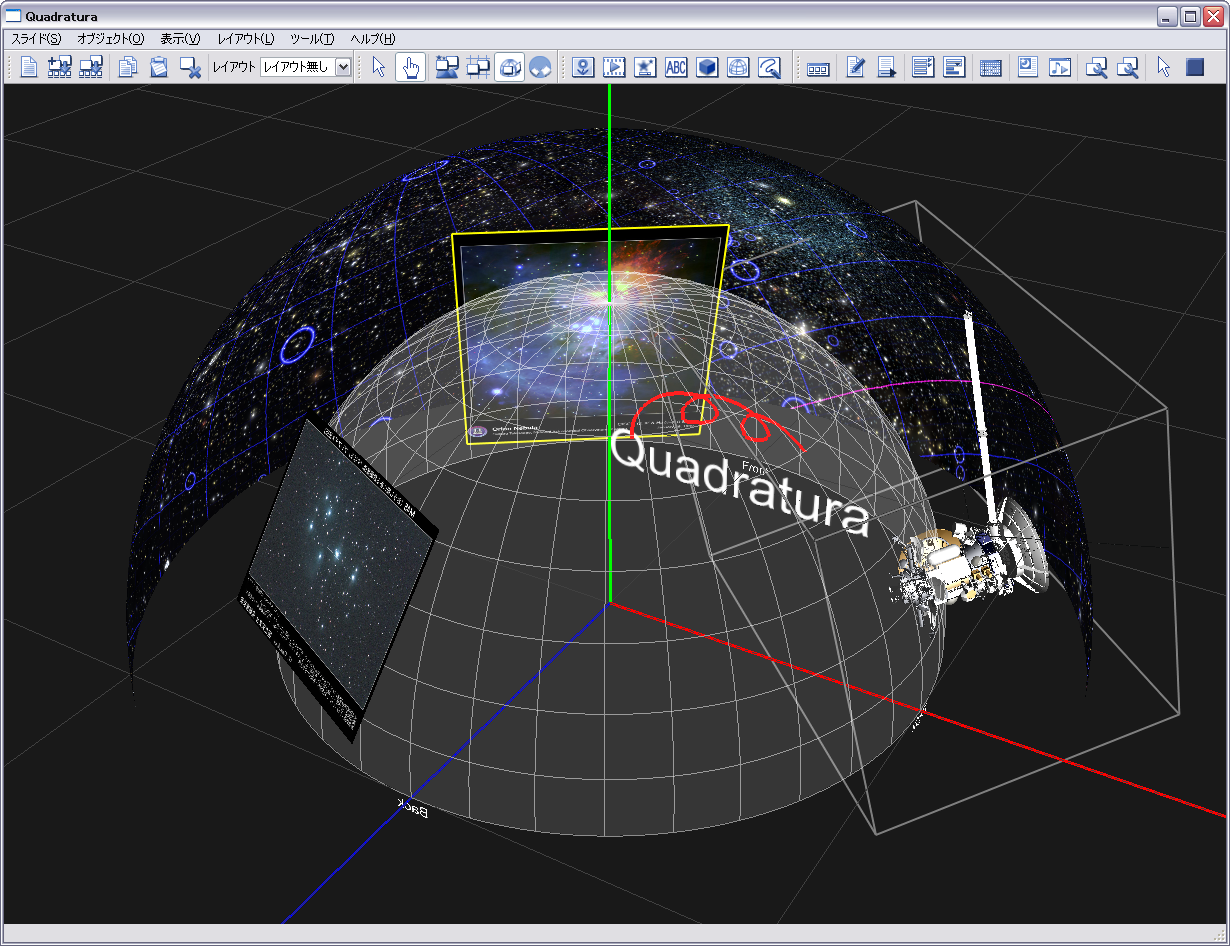The image size is (1230, 946).
Task: Click the text-lines list panel icon
Action: coord(924,67)
